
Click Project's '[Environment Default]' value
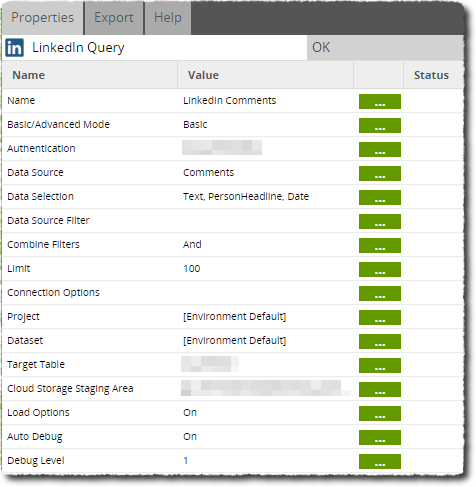234,316
